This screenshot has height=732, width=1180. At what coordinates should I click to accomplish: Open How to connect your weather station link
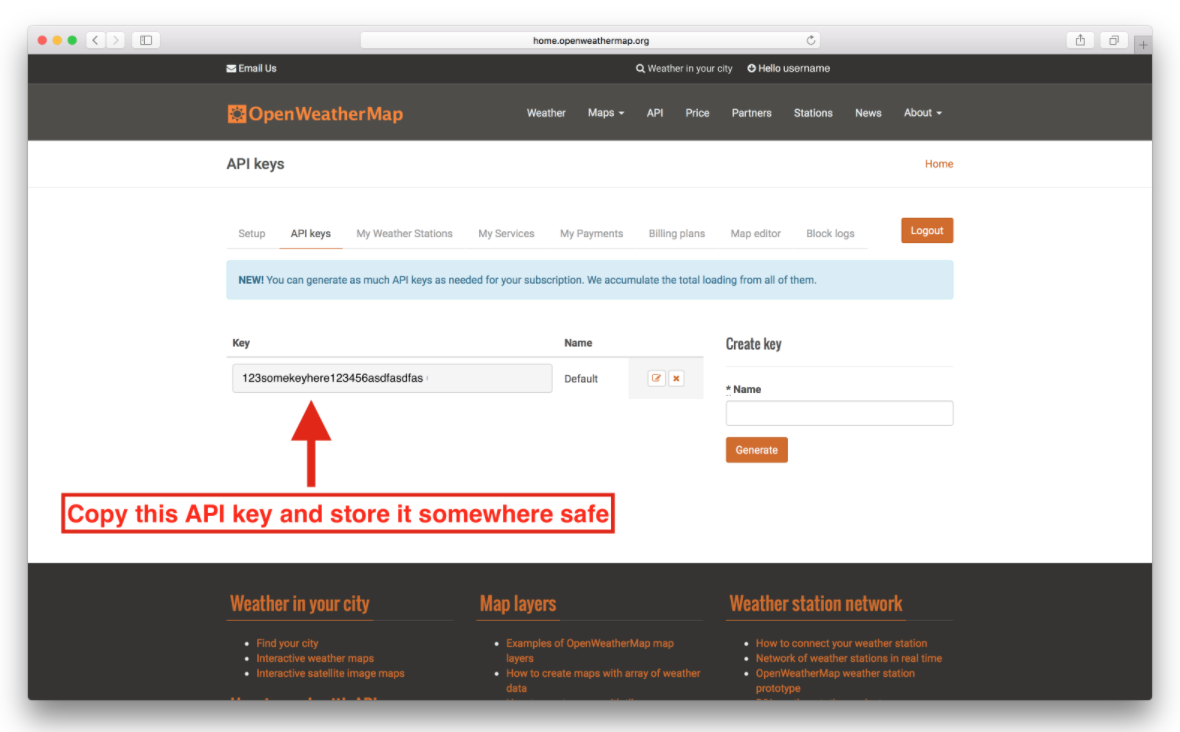point(841,643)
